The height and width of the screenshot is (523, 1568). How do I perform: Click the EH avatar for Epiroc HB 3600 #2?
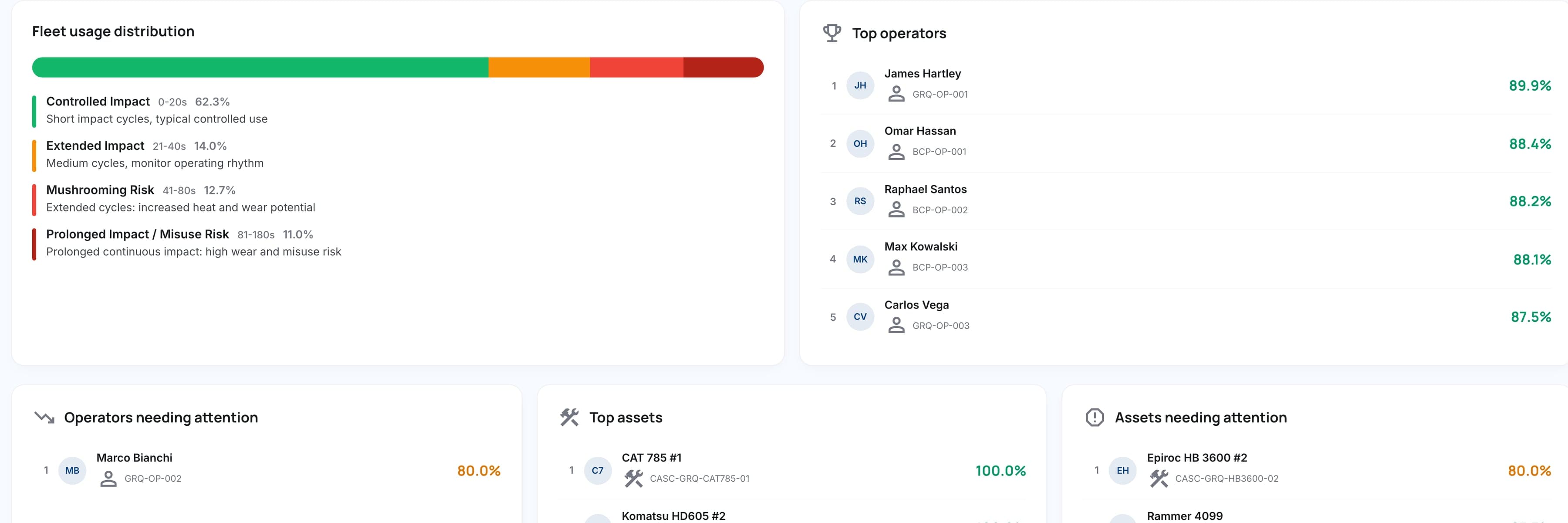pyautogui.click(x=1123, y=470)
